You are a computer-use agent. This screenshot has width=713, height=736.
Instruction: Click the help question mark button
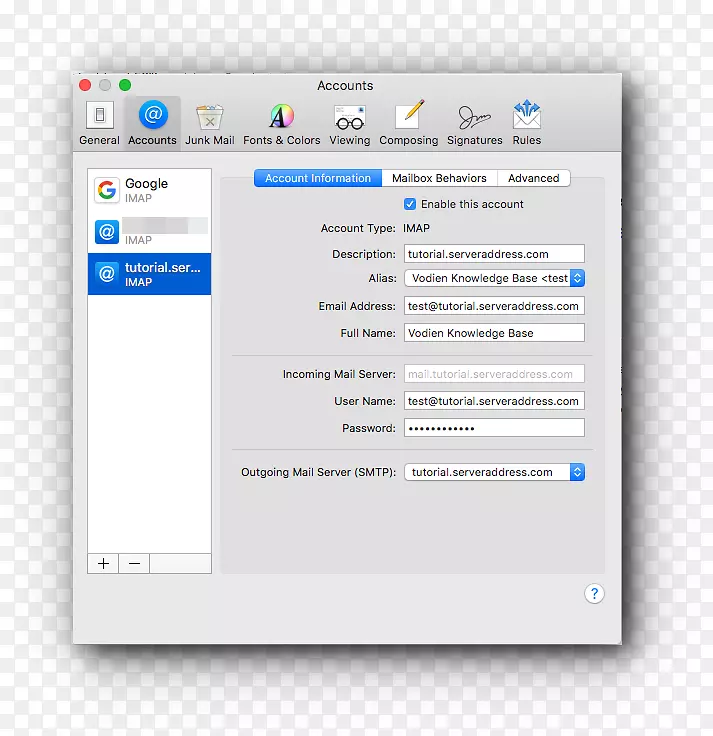[x=594, y=594]
